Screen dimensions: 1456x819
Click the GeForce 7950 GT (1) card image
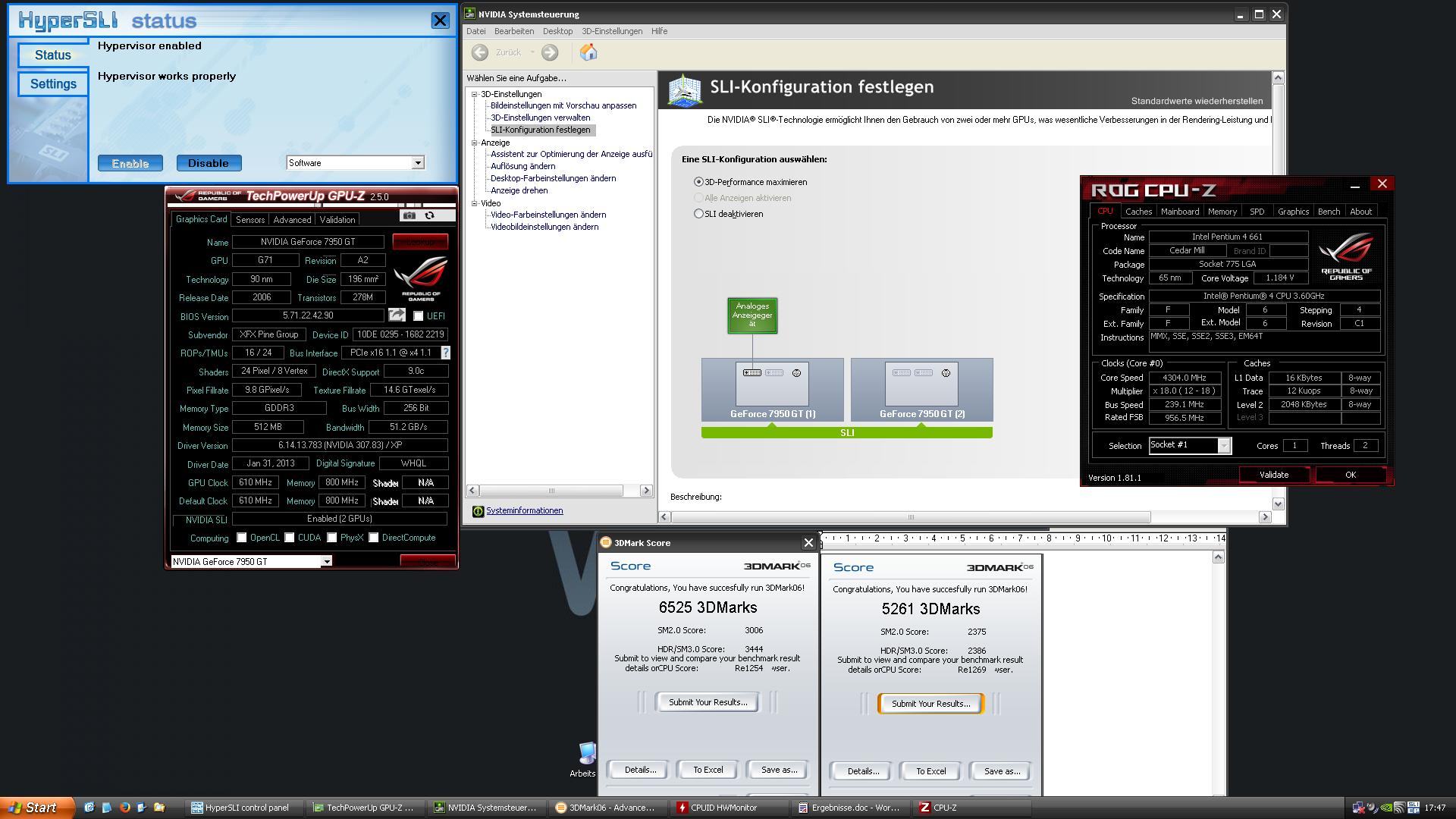coord(772,384)
